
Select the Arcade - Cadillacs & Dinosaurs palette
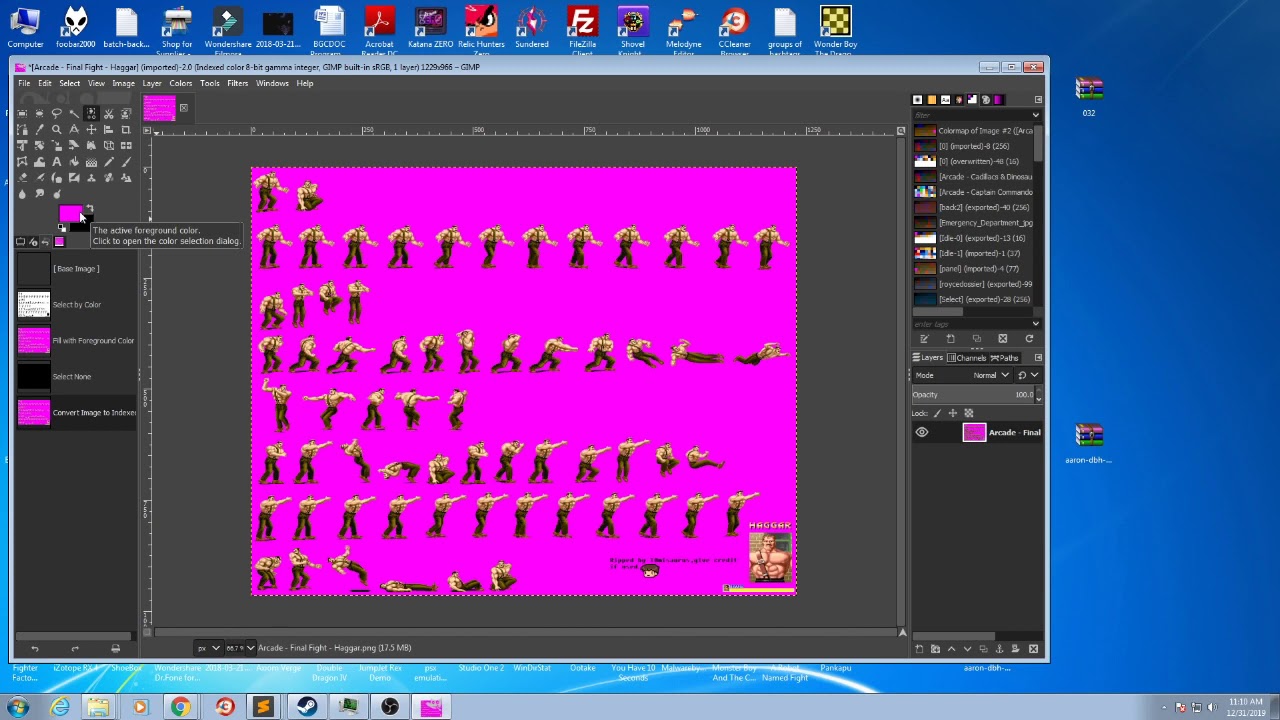point(973,177)
